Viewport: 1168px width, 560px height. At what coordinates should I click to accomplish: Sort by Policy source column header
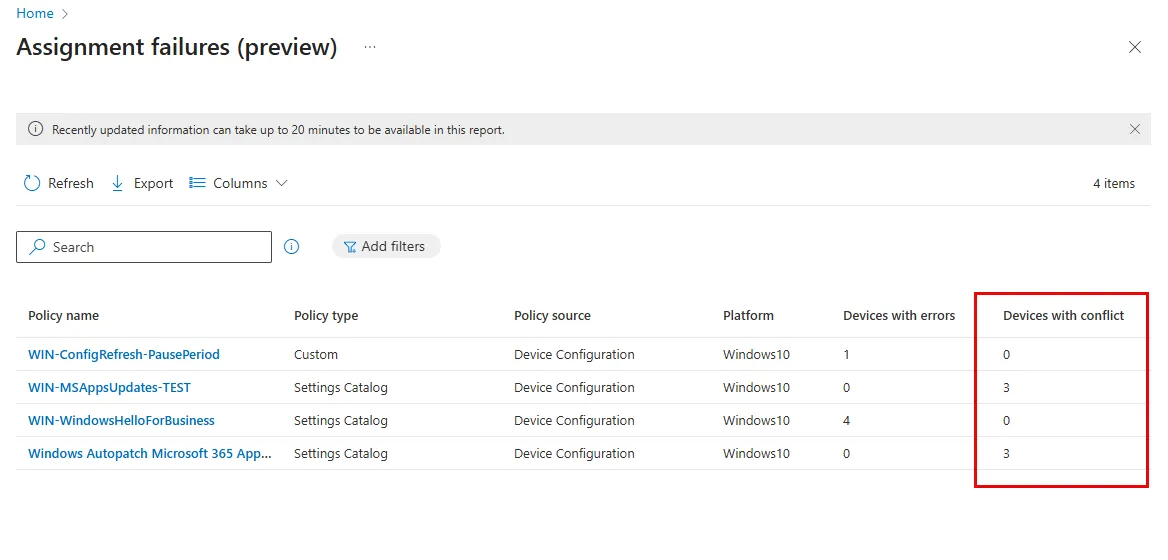pyautogui.click(x=552, y=315)
